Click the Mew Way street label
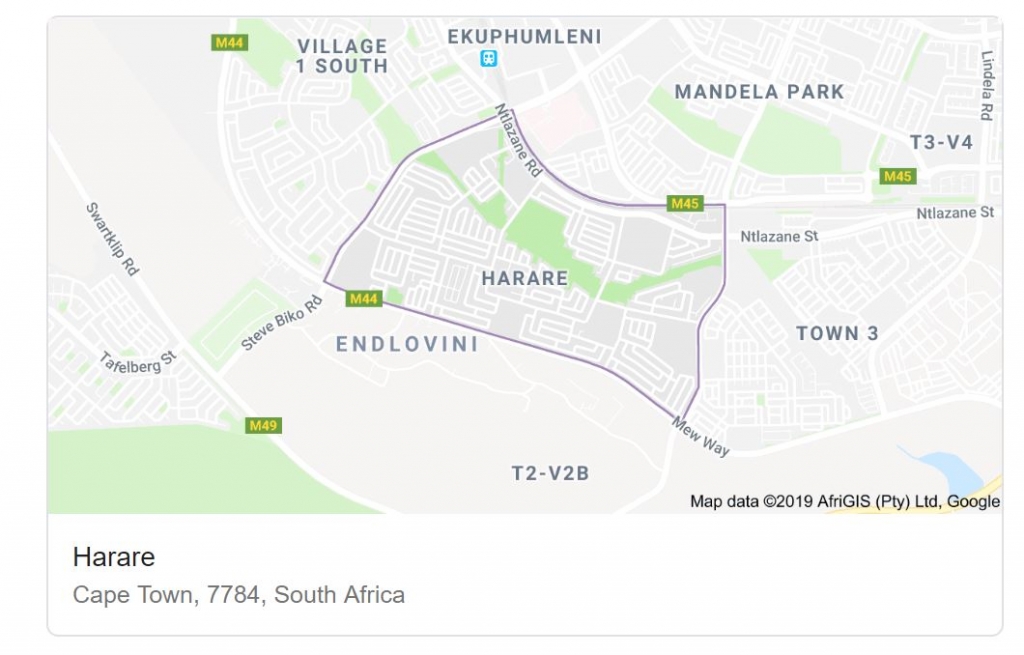Viewport: 1024px width, 655px height. coord(701,436)
